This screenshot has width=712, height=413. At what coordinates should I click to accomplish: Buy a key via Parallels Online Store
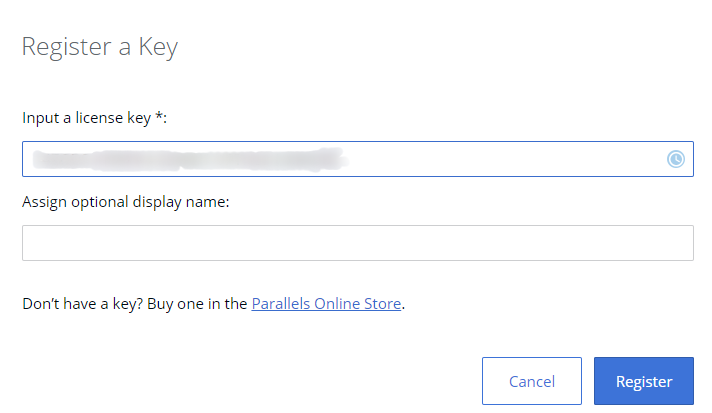(326, 303)
